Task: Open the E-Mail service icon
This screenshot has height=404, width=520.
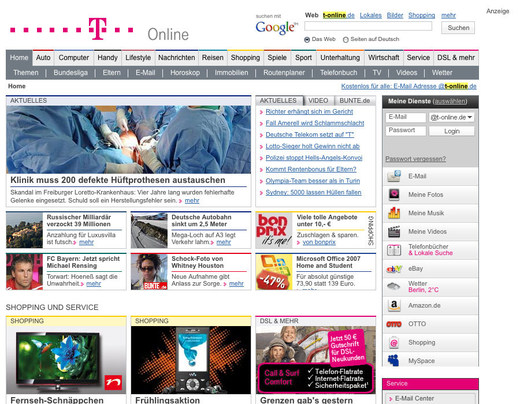Action: [394, 176]
